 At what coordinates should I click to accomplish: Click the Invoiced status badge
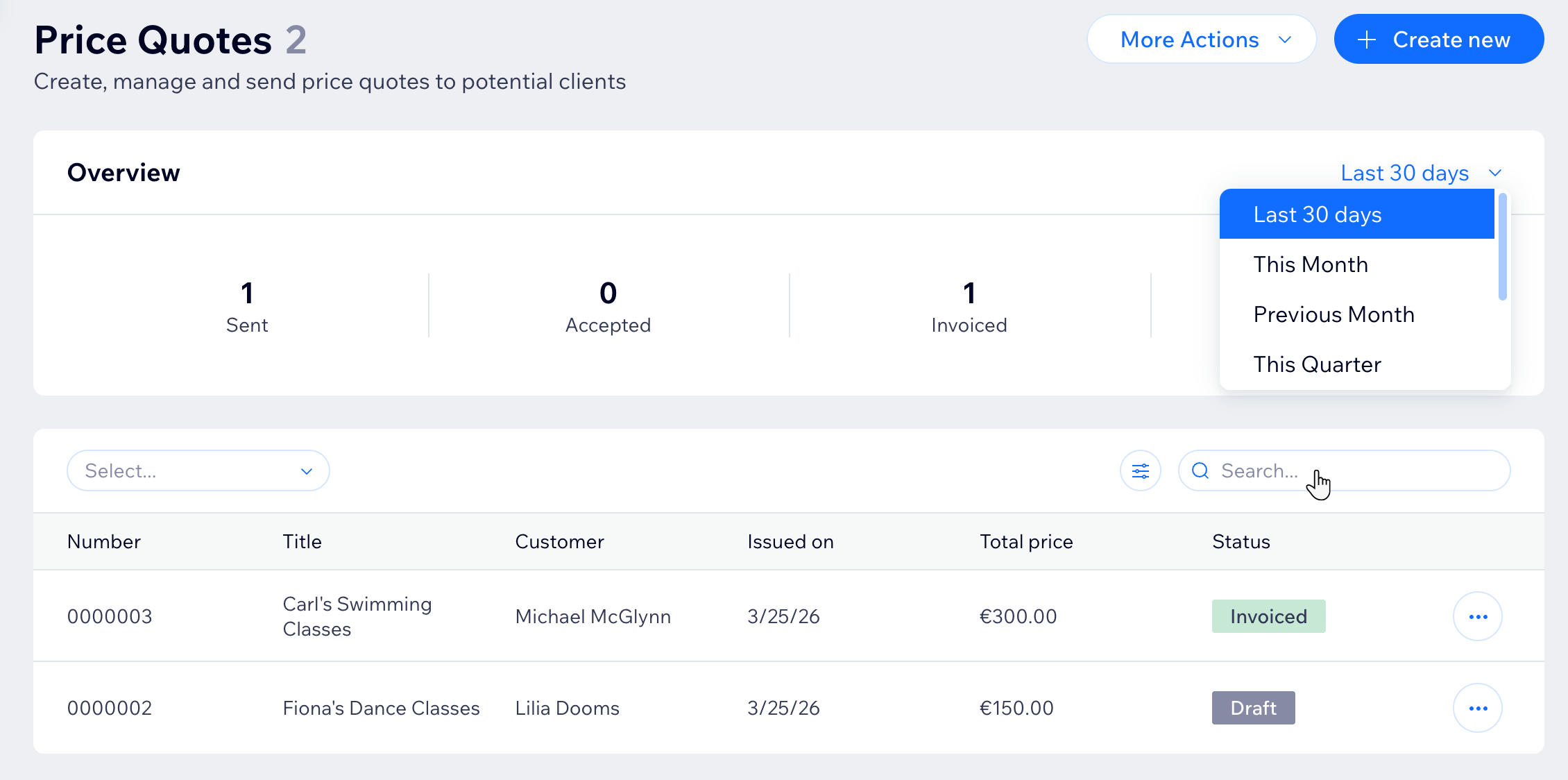[1268, 616]
